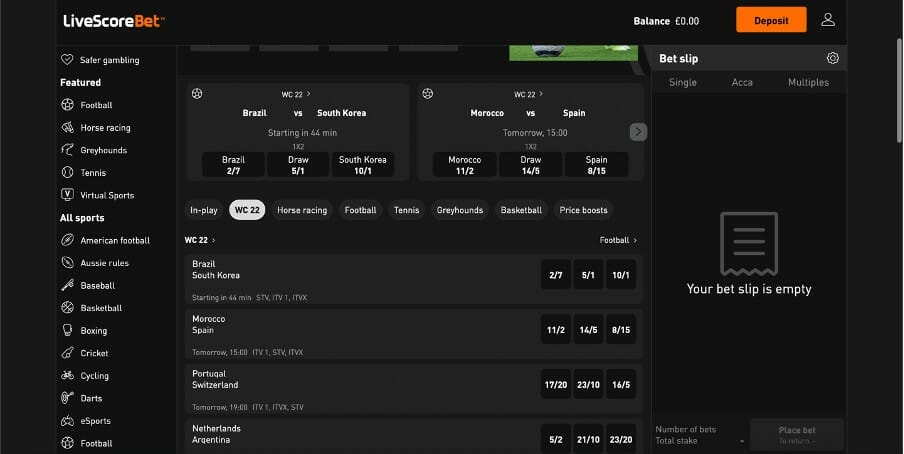The height and width of the screenshot is (454, 904).
Task: Expand WC 22 chevron on Morocco card
Action: pos(541,93)
